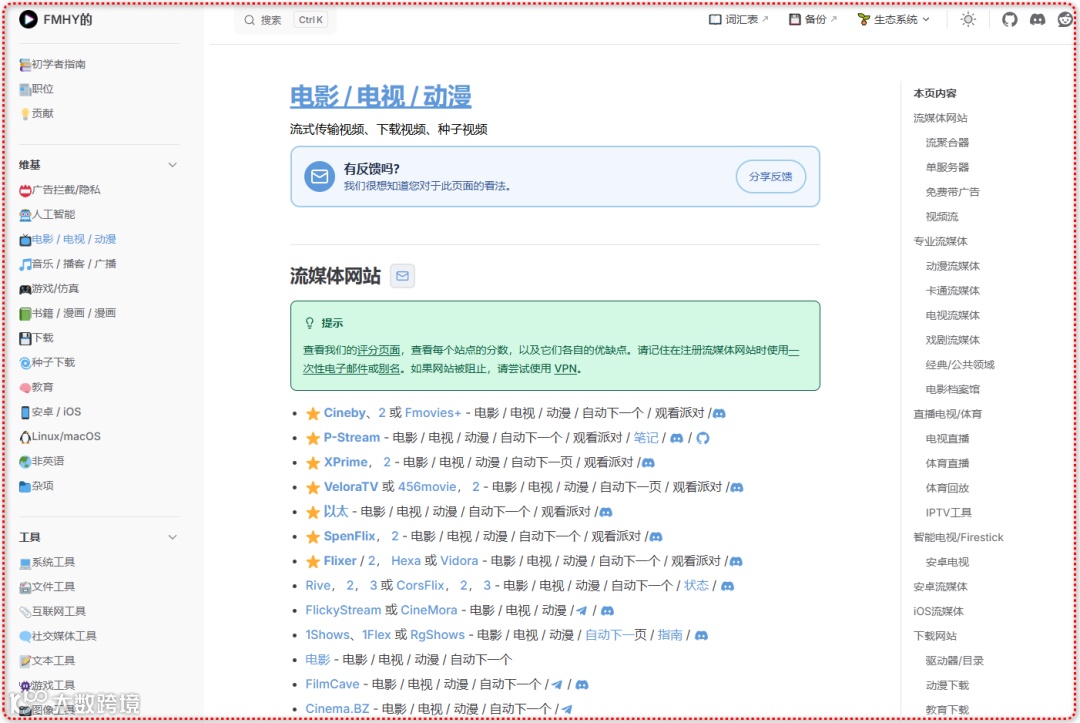Open the Cinema.BZ link

tap(338, 709)
